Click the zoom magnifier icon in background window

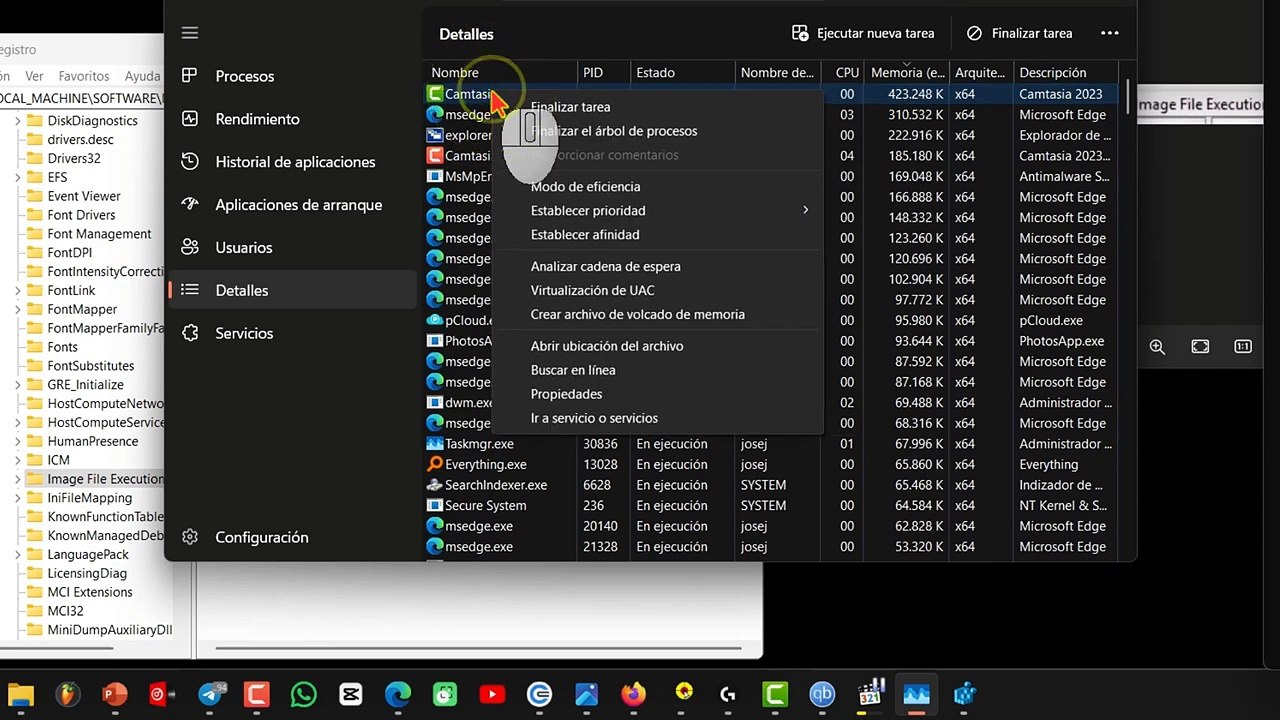click(x=1157, y=347)
